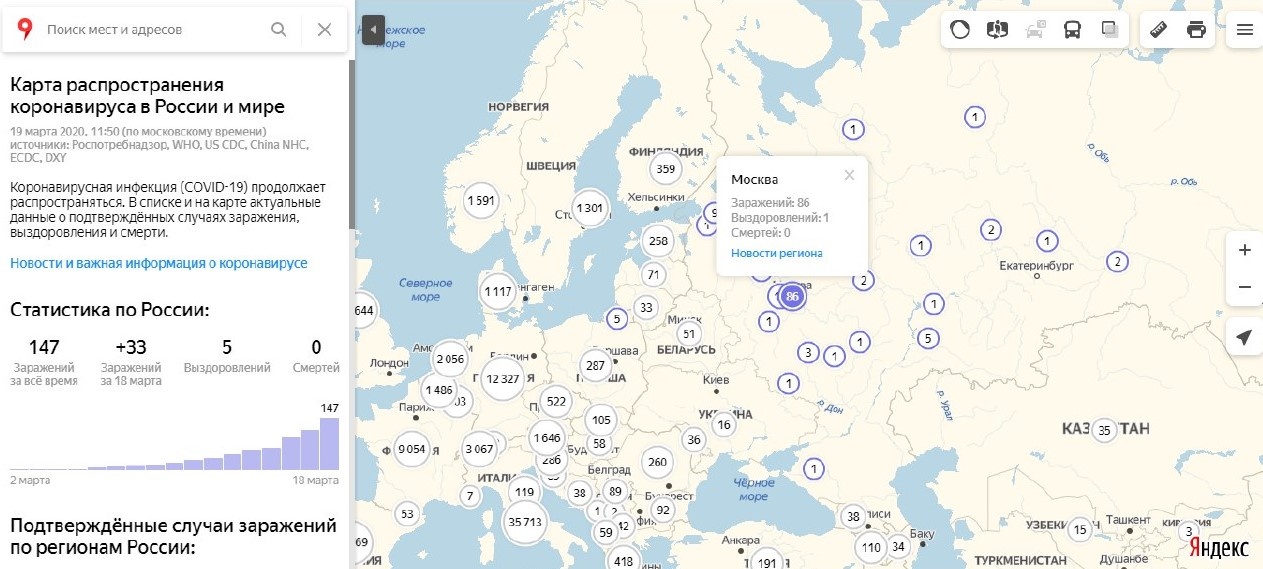Image resolution: width=1263 pixels, height=569 pixels.
Task: Click the Ukraine marker showing 16
Action: coord(724,425)
